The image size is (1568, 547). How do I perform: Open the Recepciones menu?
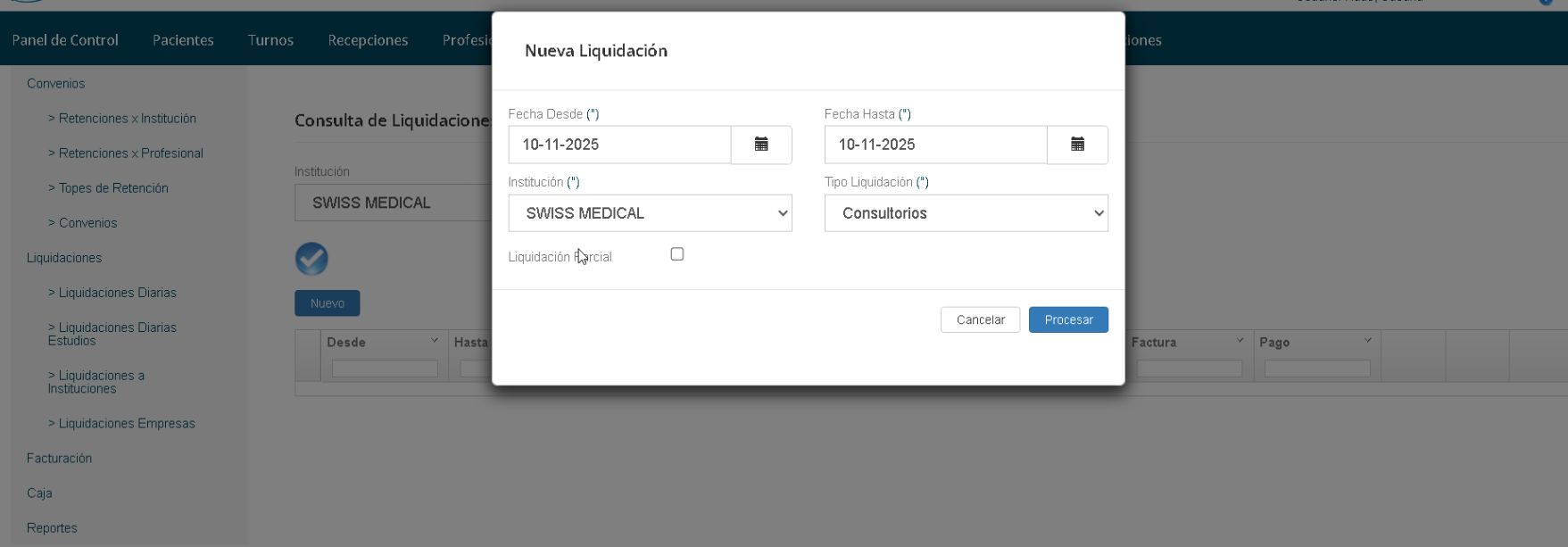point(368,40)
